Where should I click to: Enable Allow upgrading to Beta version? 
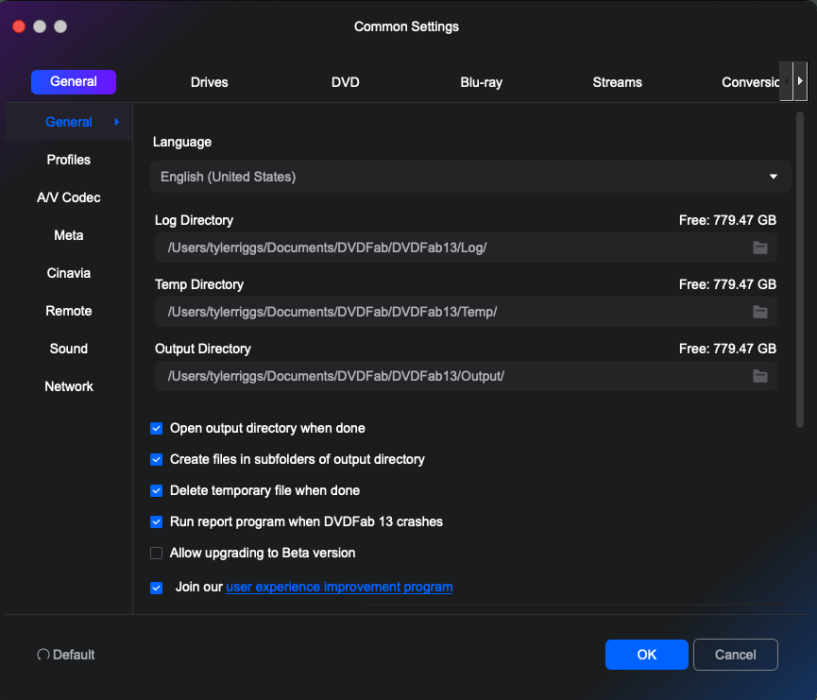[x=156, y=553]
